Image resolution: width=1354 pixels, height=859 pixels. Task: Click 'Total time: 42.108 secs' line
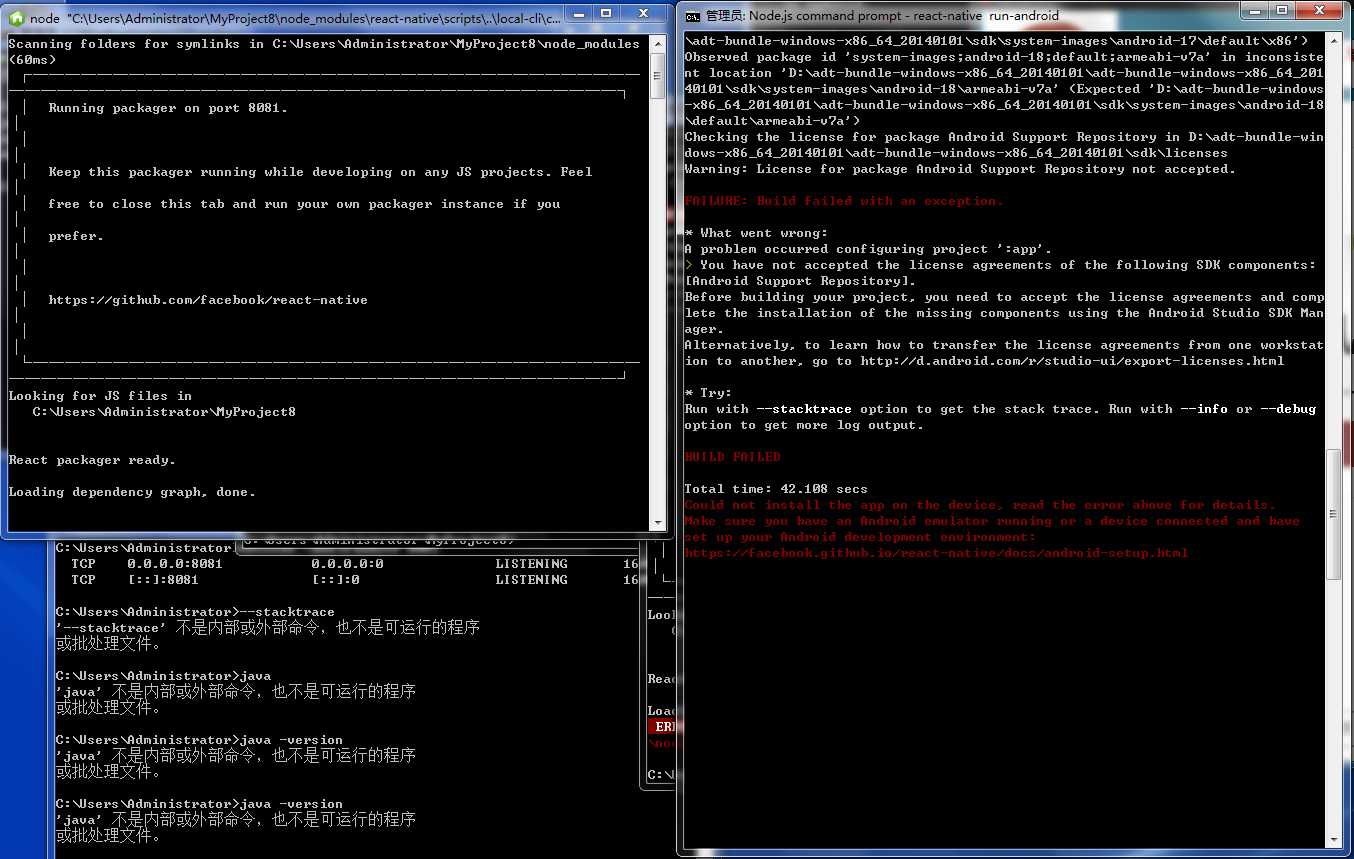point(776,489)
